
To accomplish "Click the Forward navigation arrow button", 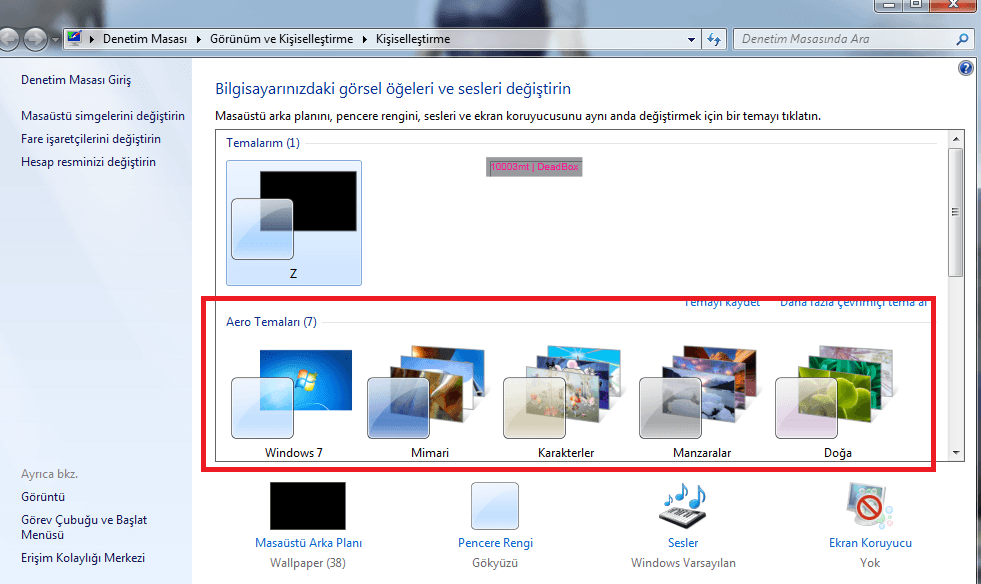I will pyautogui.click(x=35, y=39).
